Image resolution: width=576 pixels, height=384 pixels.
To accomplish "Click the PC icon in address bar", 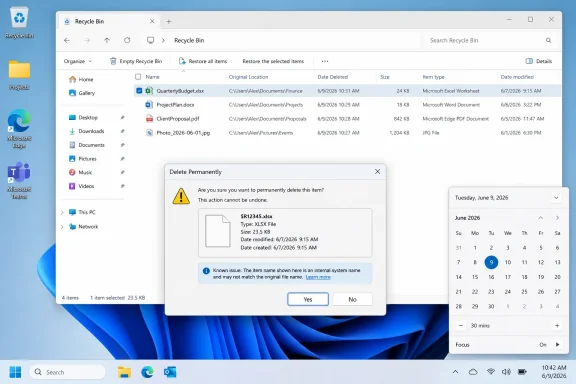I will (x=151, y=40).
